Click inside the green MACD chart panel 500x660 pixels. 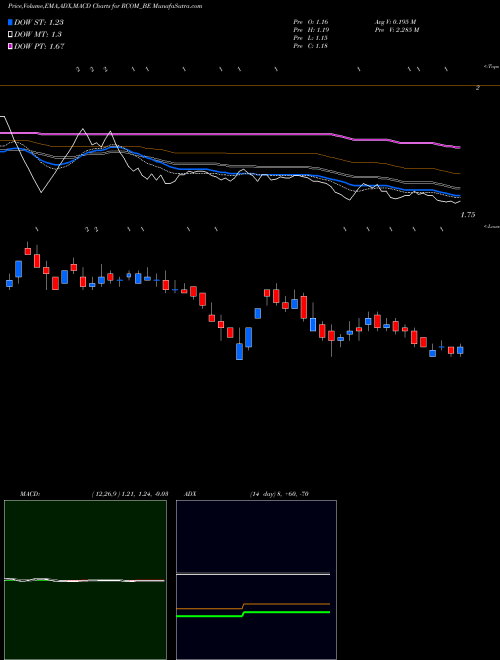click(x=85, y=580)
